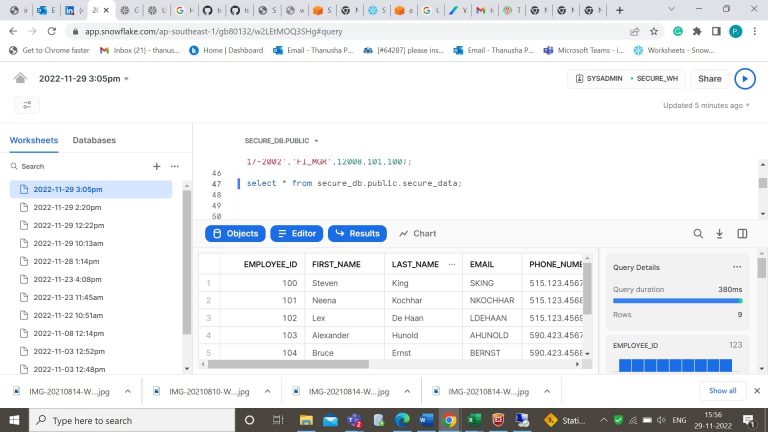Search the query results with magnifier icon
The width and height of the screenshot is (768, 432).
pyautogui.click(x=698, y=233)
